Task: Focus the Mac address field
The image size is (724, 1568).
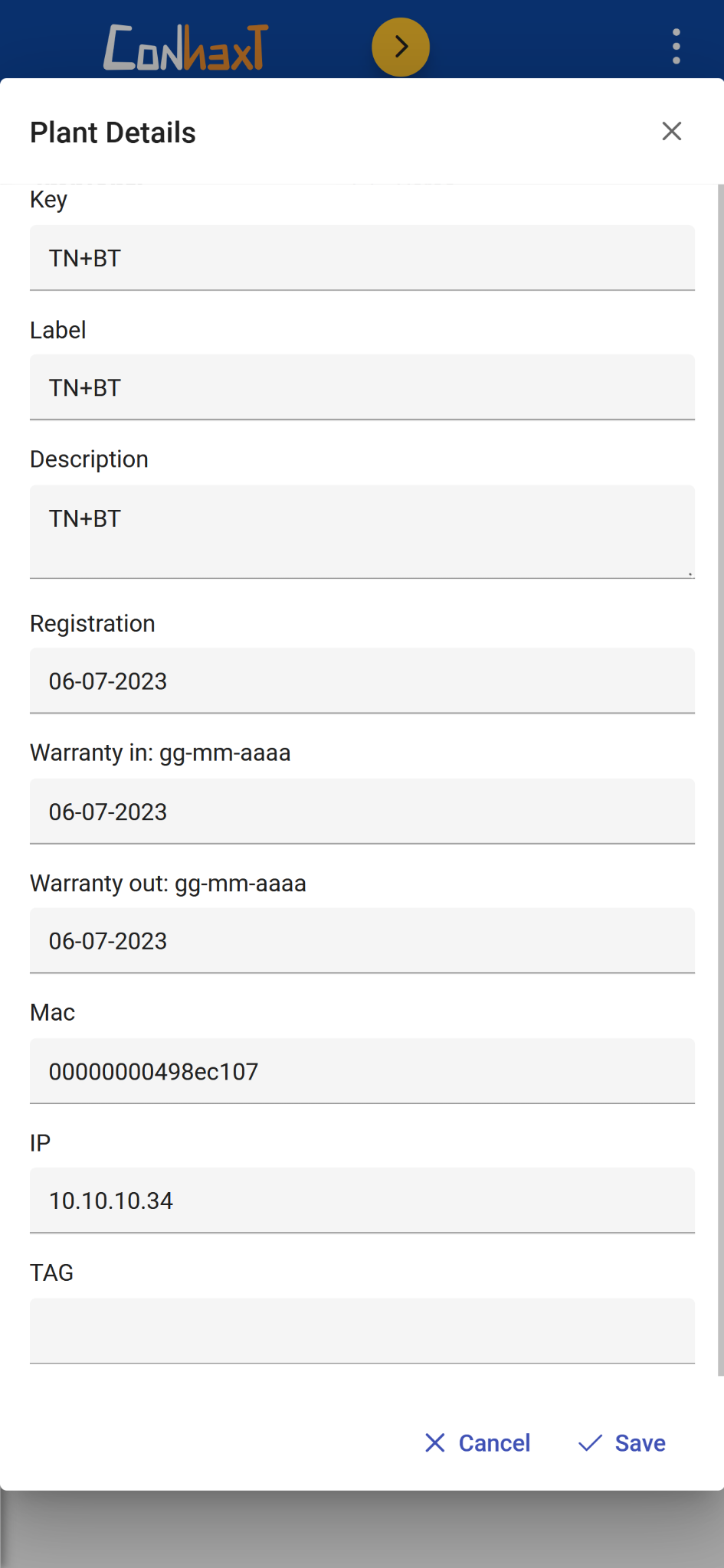Action: click(362, 1071)
